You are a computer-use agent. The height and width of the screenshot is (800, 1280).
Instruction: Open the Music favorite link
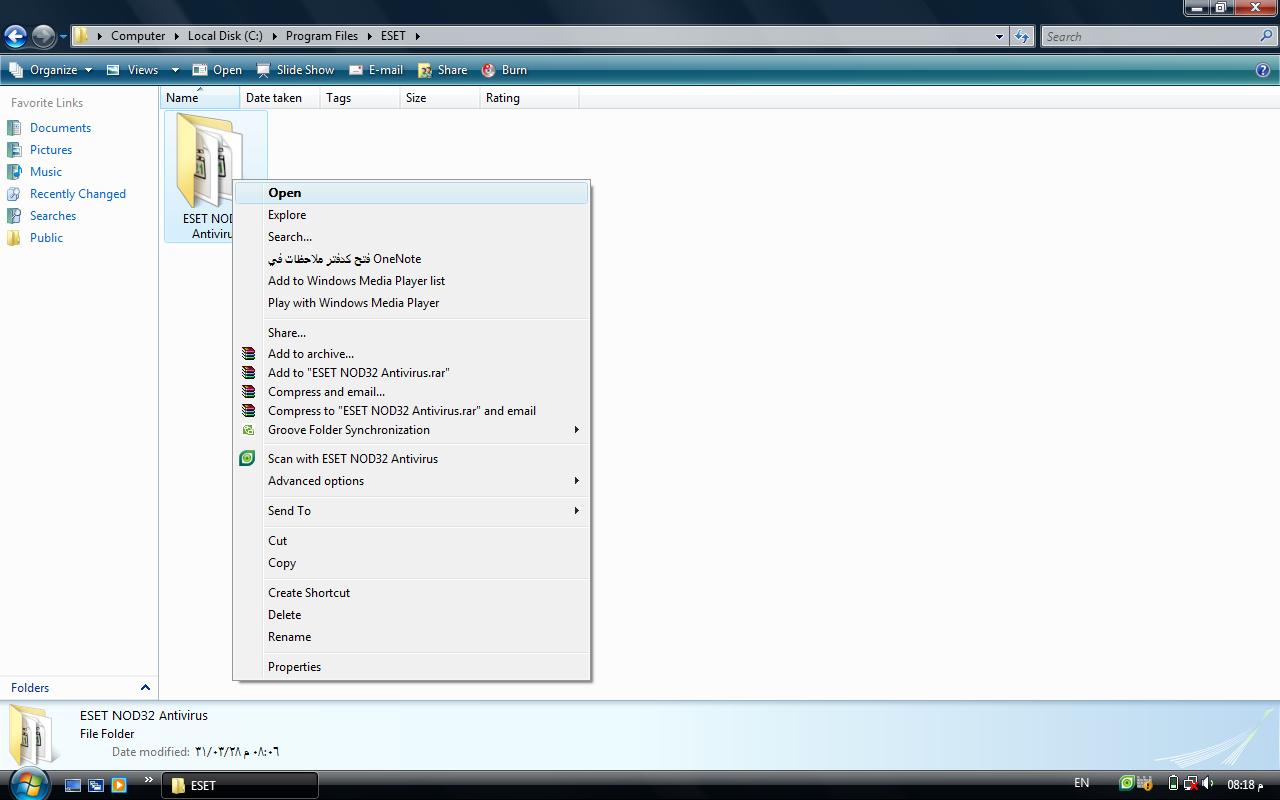(x=45, y=172)
